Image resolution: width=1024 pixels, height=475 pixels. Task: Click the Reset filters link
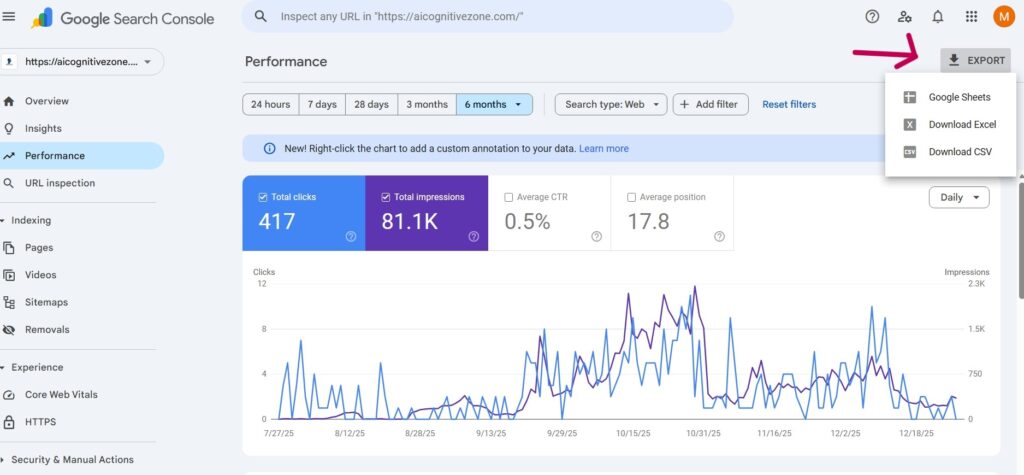tap(789, 104)
